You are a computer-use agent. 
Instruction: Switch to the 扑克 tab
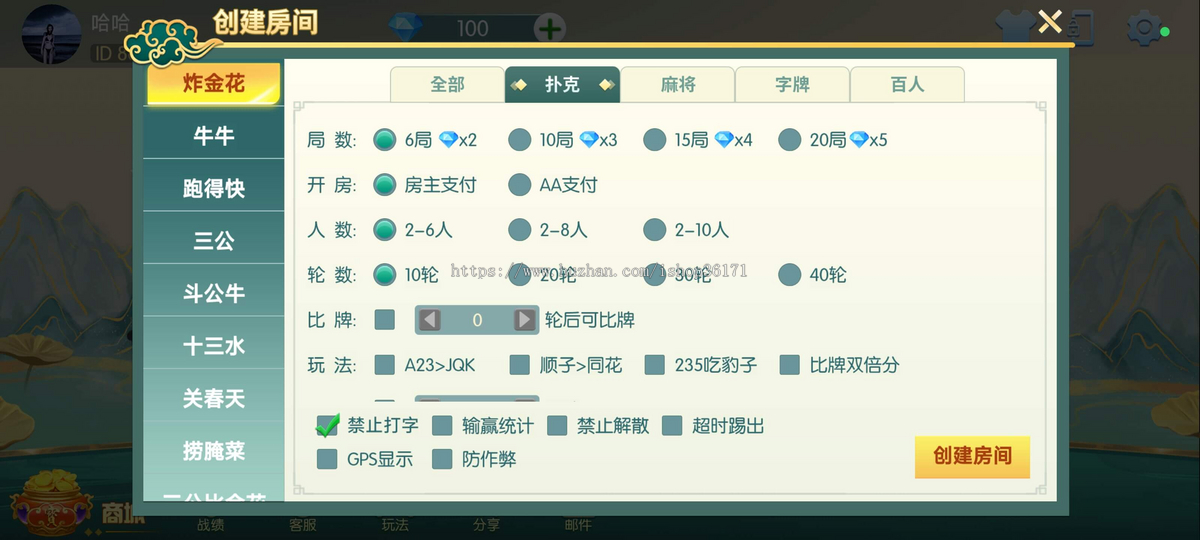562,85
